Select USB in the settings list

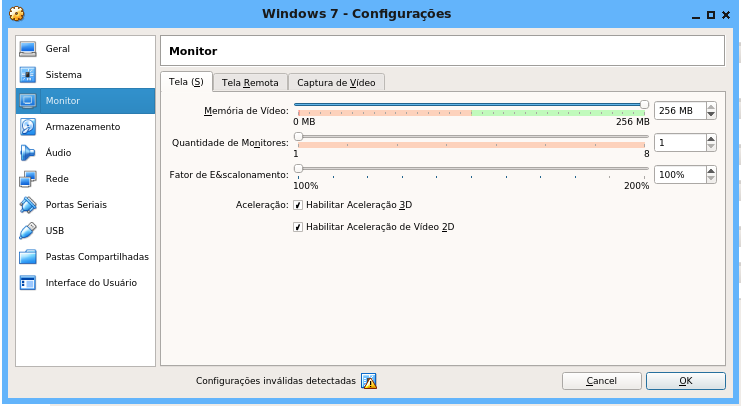(x=86, y=231)
